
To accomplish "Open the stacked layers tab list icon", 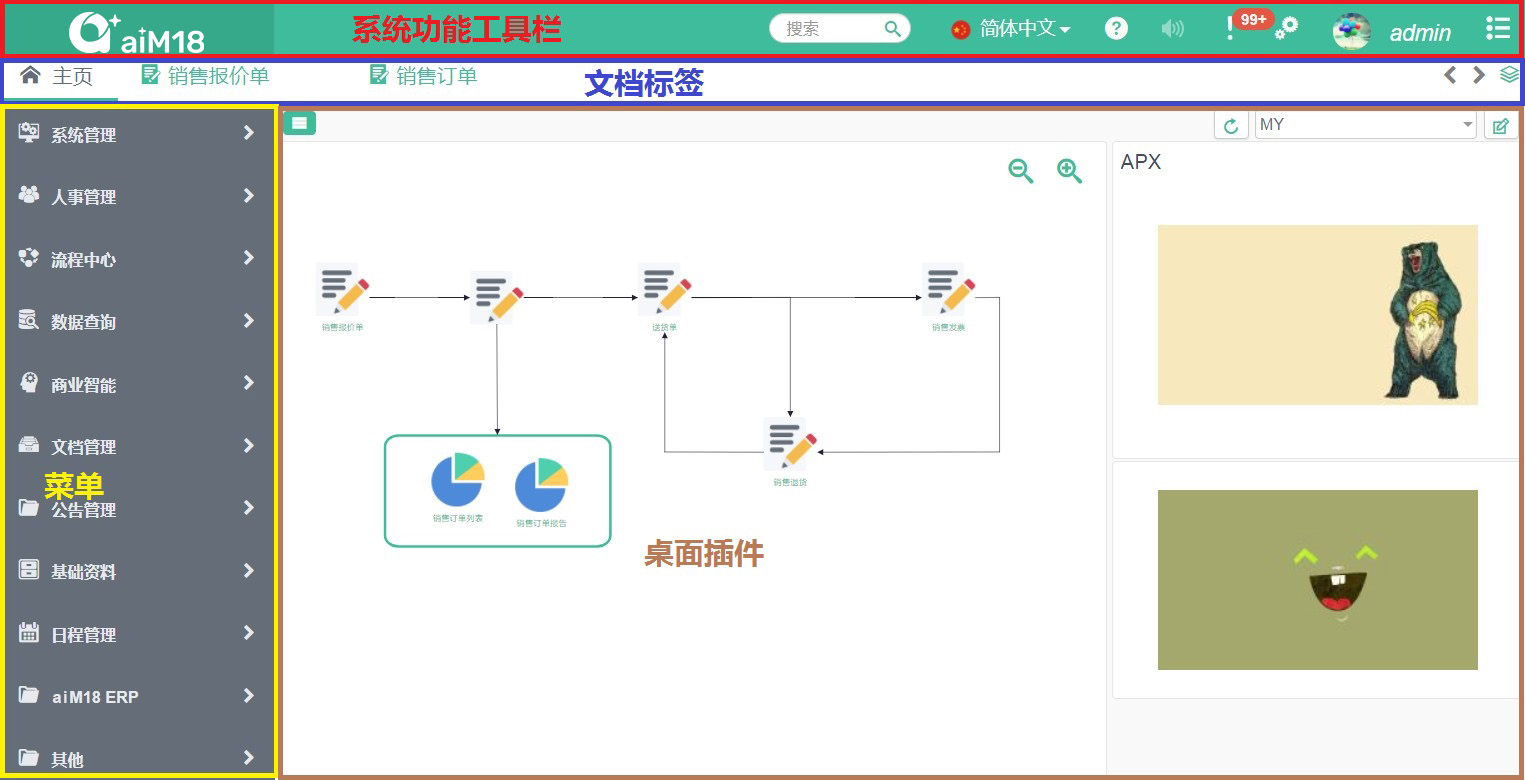I will click(x=1509, y=75).
